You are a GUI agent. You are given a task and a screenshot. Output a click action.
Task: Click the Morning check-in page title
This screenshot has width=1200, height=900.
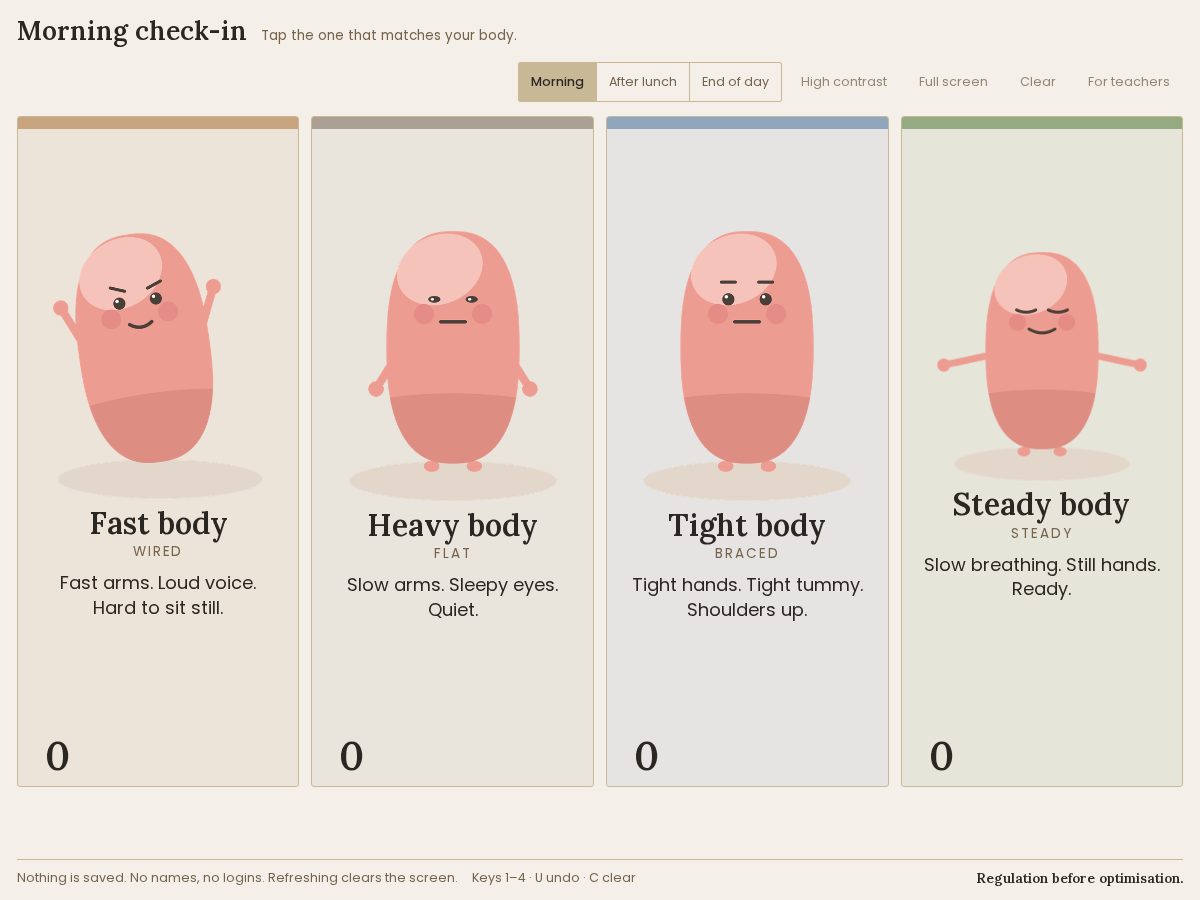point(132,31)
